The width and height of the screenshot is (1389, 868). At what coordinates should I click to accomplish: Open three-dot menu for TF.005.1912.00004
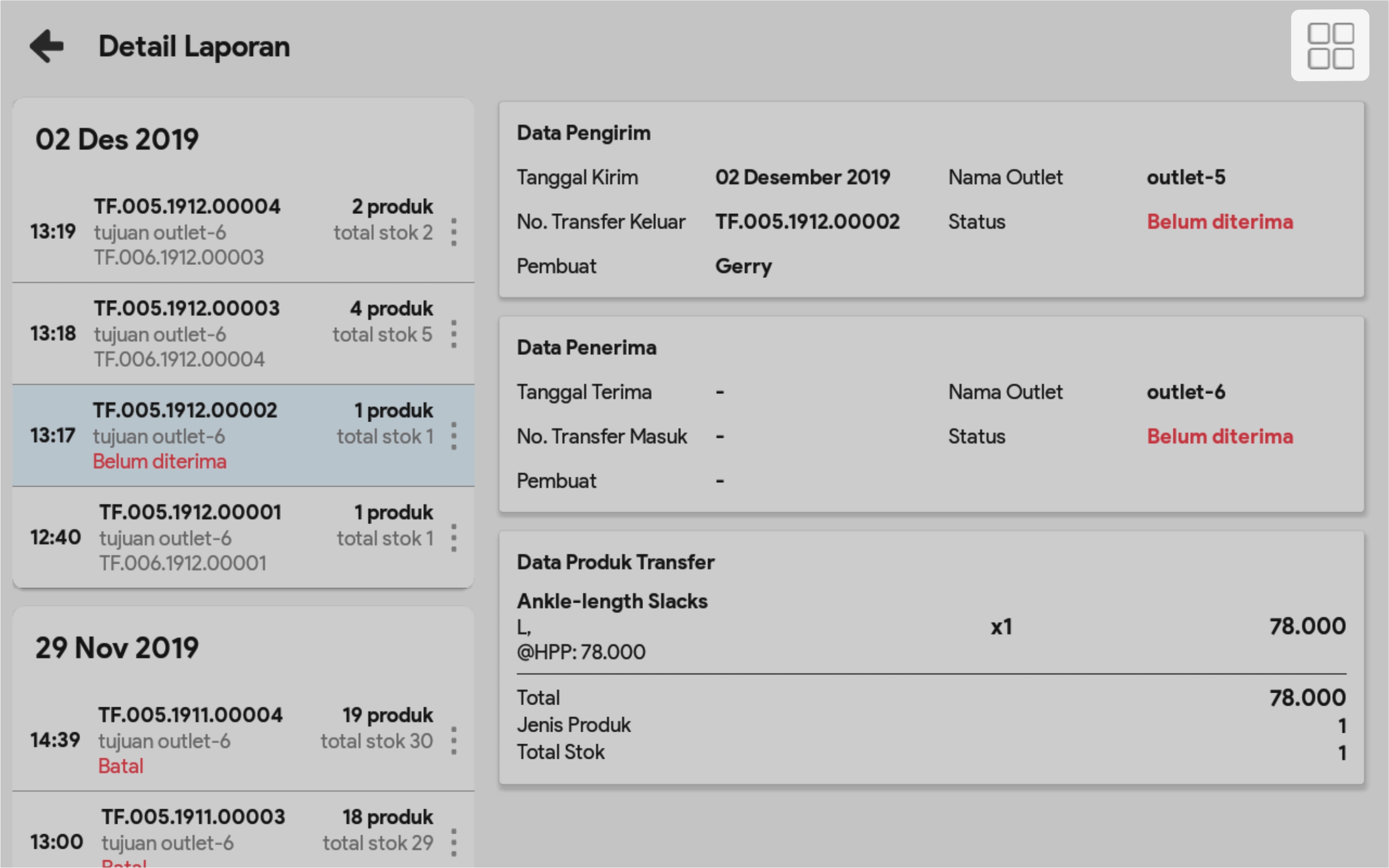tap(453, 232)
